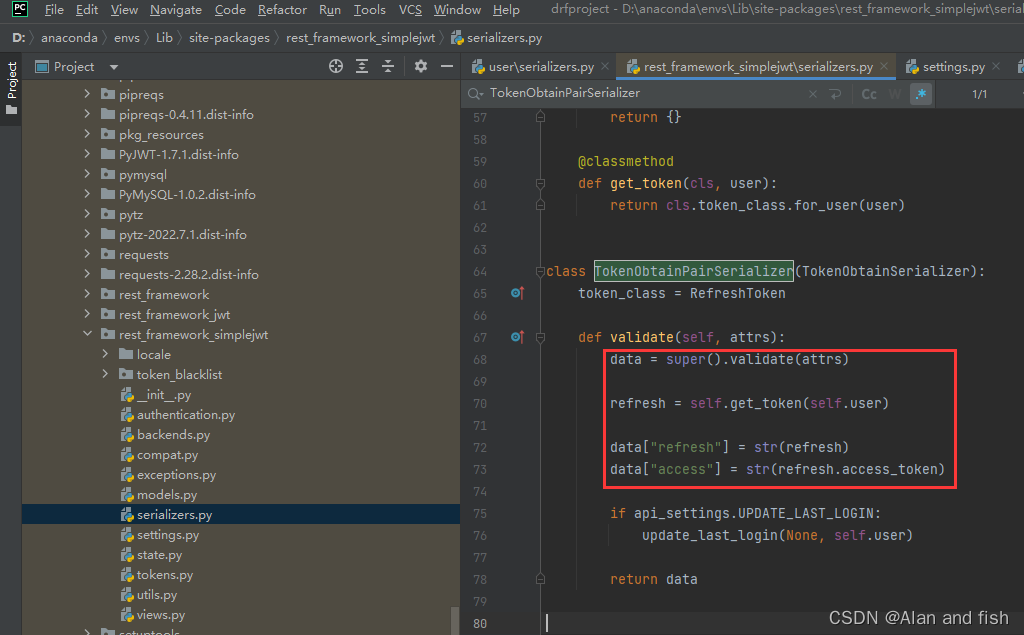Click the serializers.py breadcrumb
This screenshot has width=1024, height=635.
click(497, 38)
